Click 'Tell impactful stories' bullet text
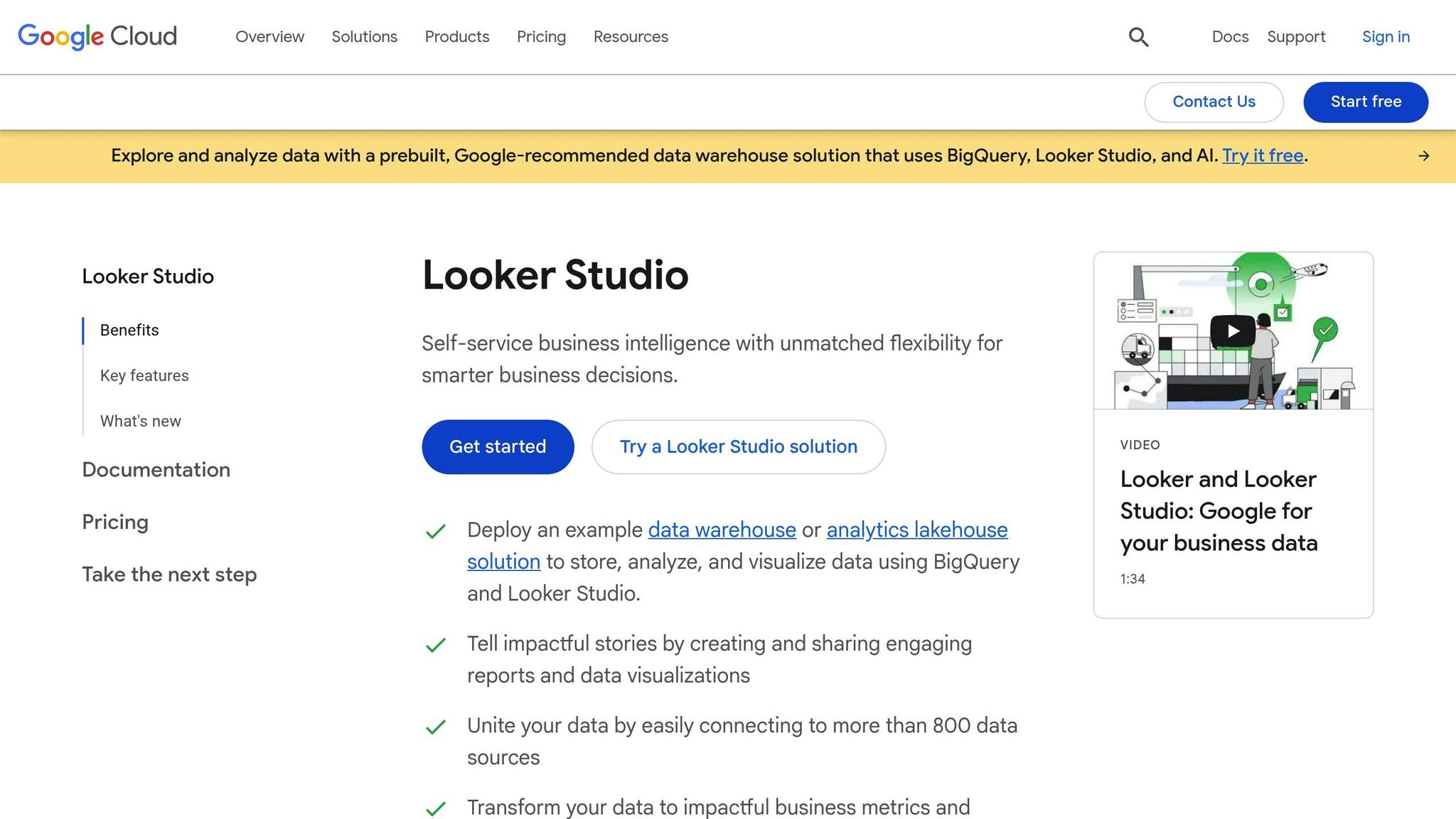This screenshot has height=819, width=1456. (x=719, y=660)
